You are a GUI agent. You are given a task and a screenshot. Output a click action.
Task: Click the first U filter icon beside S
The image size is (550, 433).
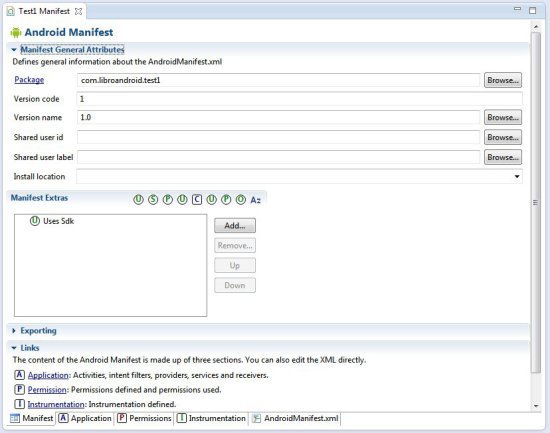[139, 200]
